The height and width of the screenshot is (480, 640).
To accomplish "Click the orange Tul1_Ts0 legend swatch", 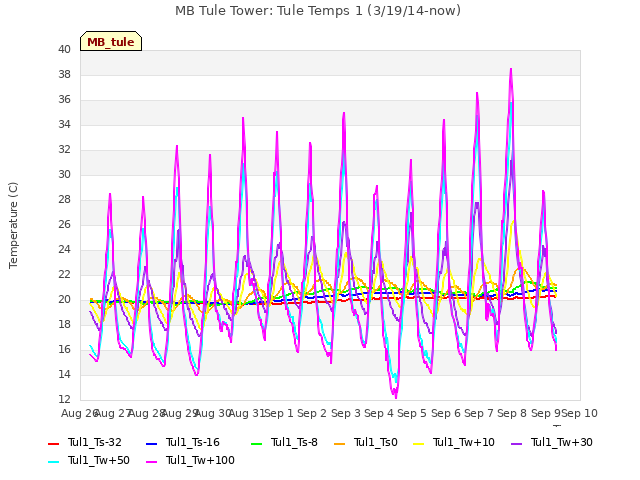I will 339,444.
